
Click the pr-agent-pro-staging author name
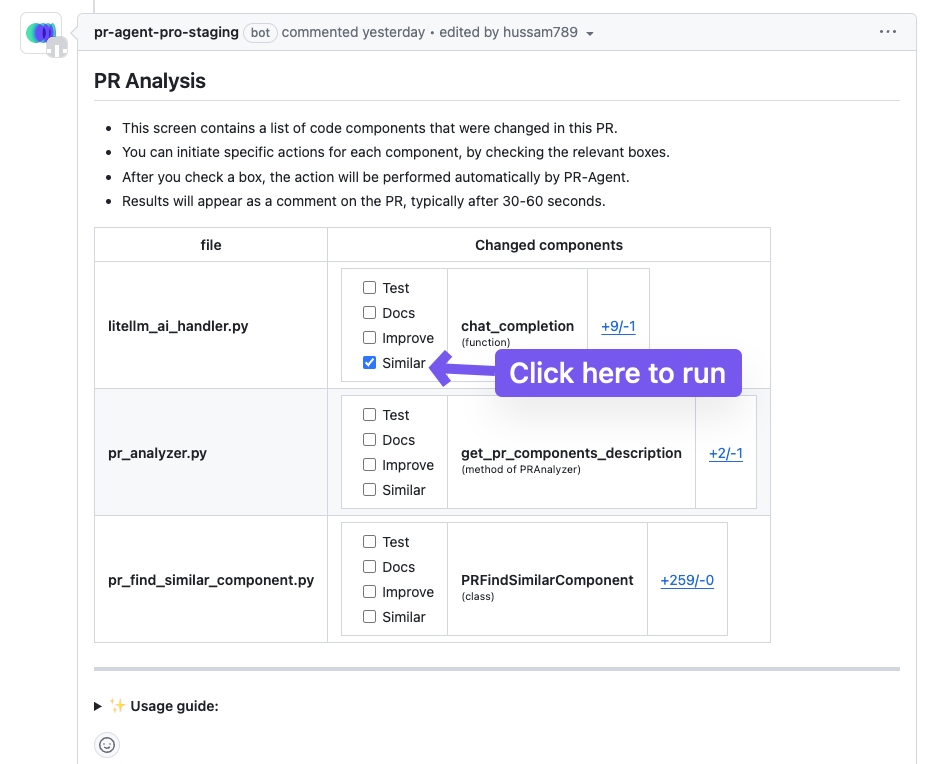pyautogui.click(x=166, y=32)
